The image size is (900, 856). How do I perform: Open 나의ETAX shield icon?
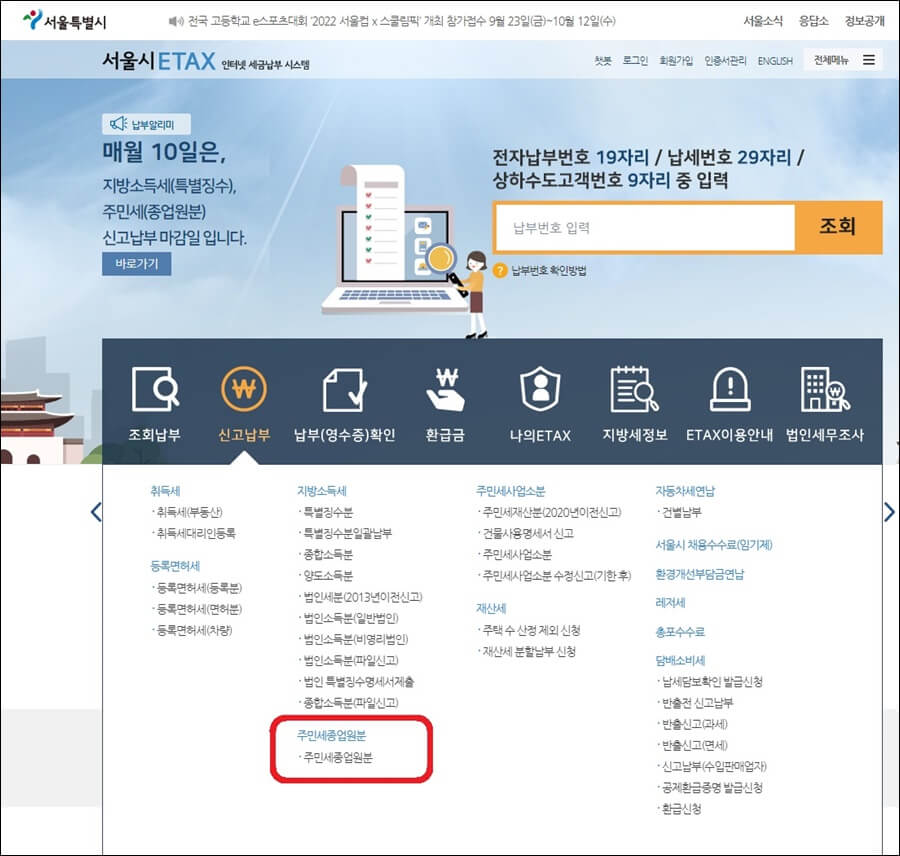[540, 389]
